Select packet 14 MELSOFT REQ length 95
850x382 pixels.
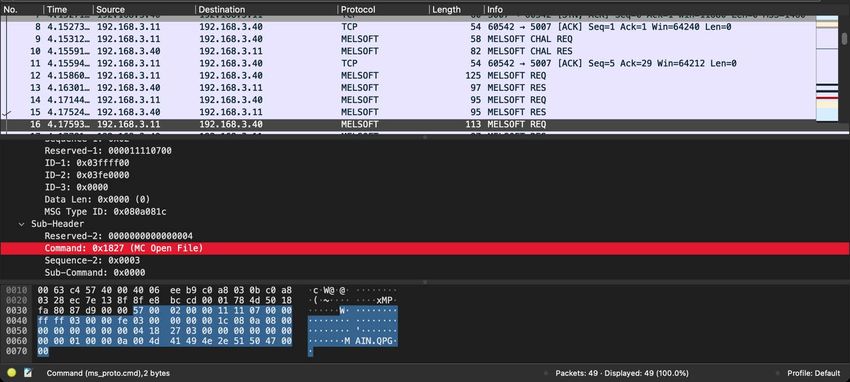(408, 100)
